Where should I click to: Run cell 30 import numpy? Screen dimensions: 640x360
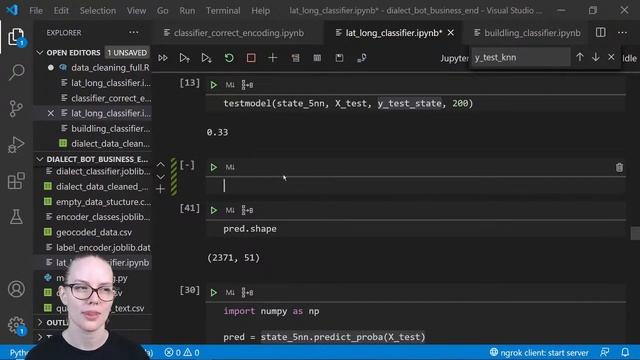click(213, 293)
